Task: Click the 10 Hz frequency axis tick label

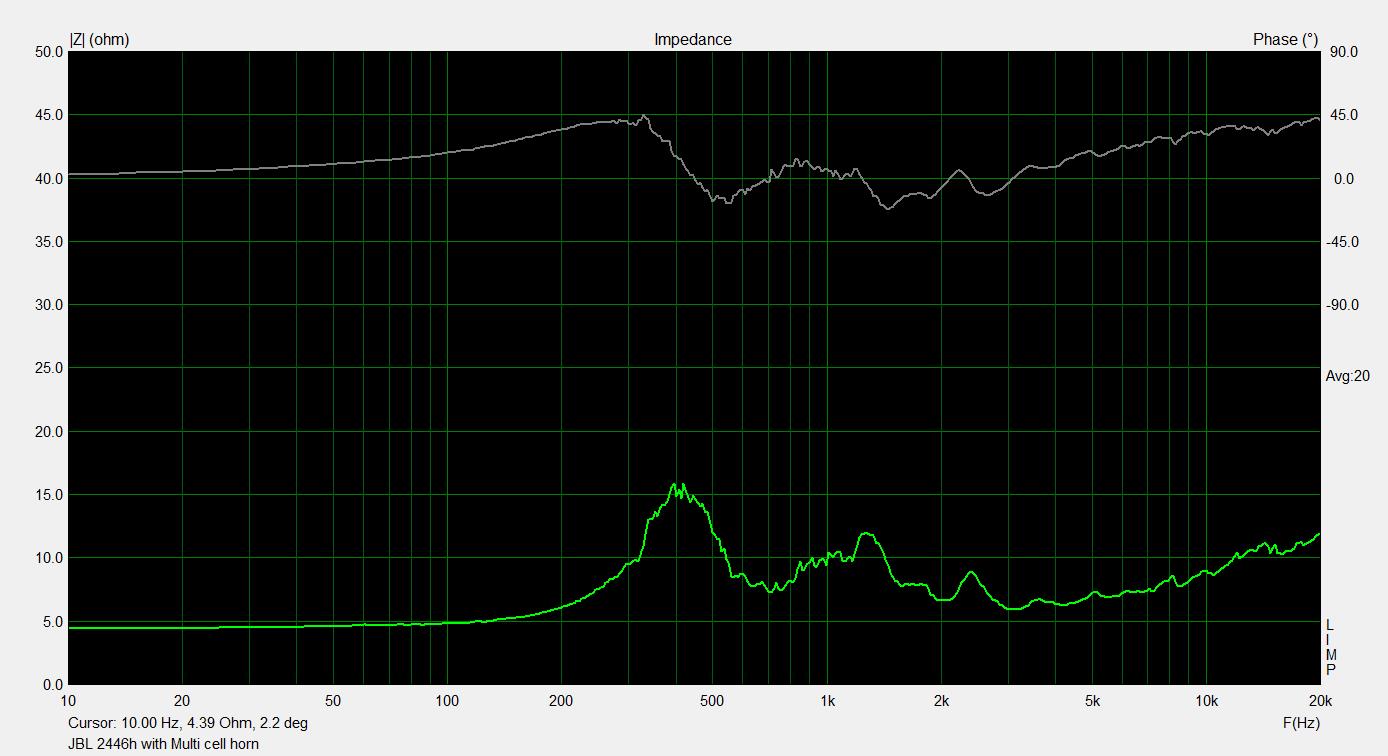Action: [68, 701]
